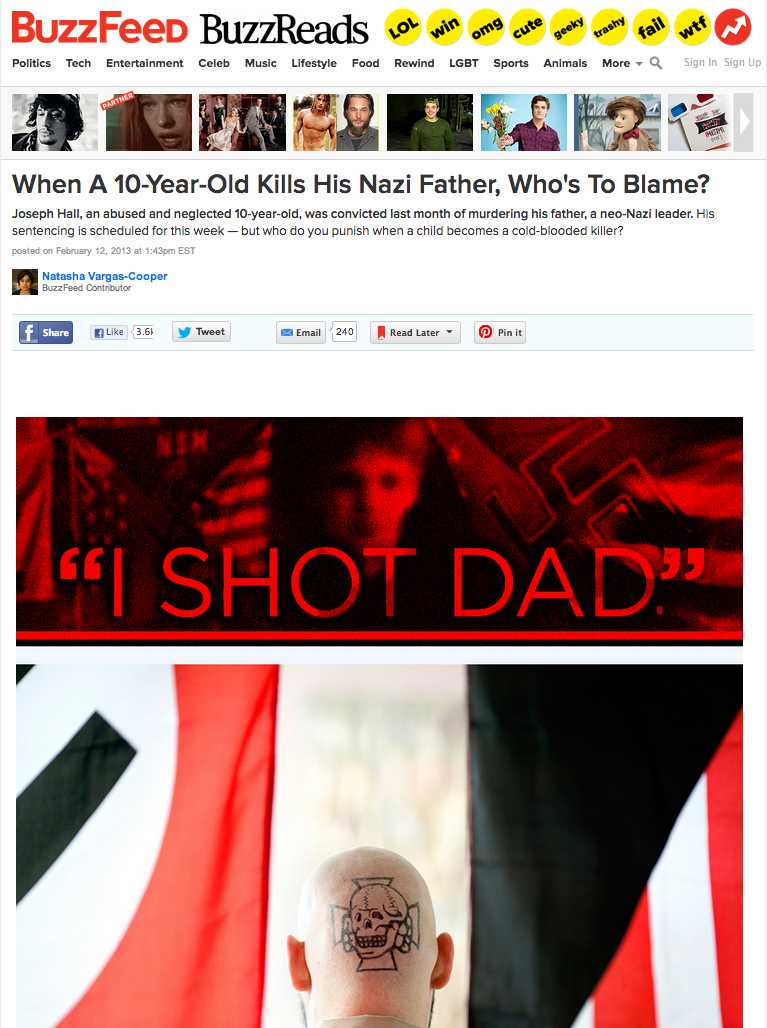Open the search magnifier icon
767x1028 pixels.
click(656, 63)
